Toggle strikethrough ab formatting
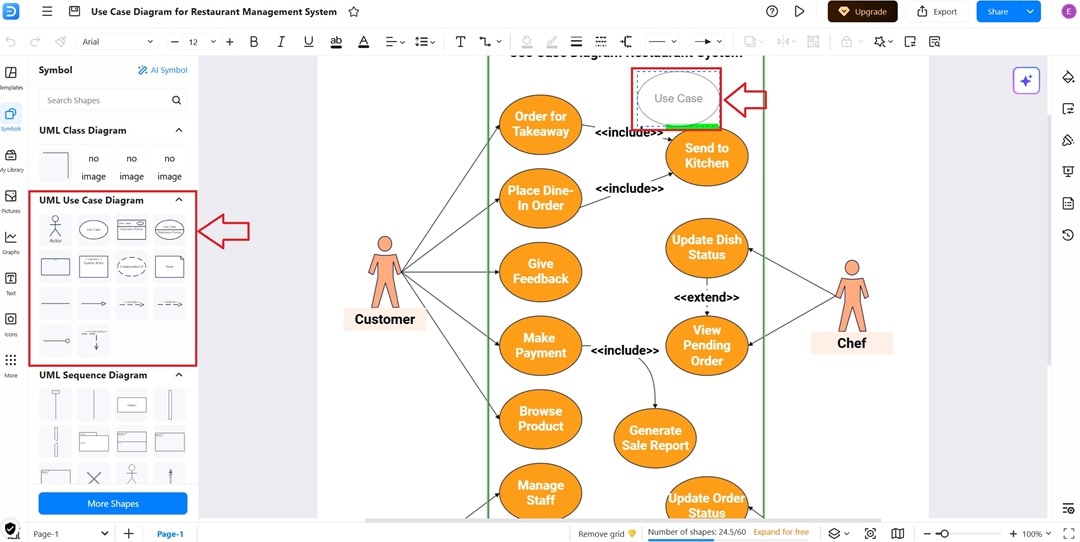This screenshot has height=542, width=1080. click(x=336, y=42)
